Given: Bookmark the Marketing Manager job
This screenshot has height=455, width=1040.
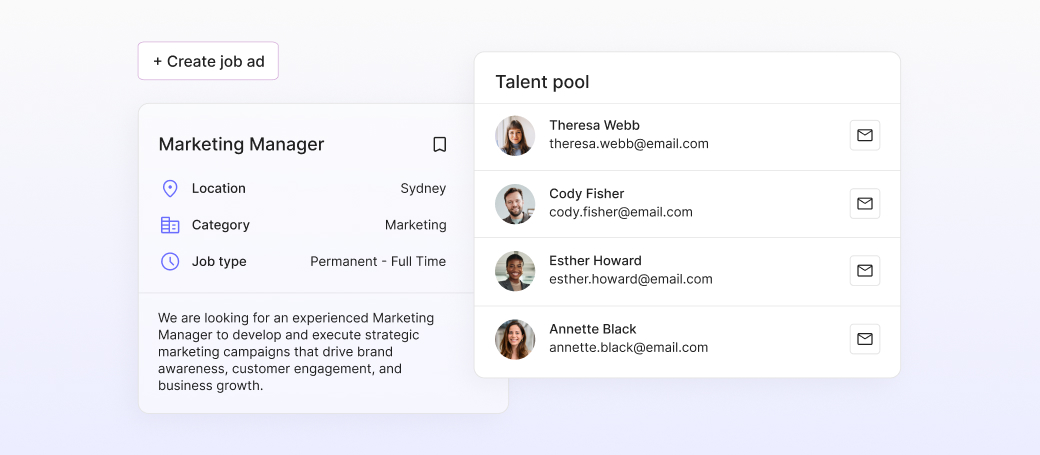Looking at the screenshot, I should click(439, 145).
